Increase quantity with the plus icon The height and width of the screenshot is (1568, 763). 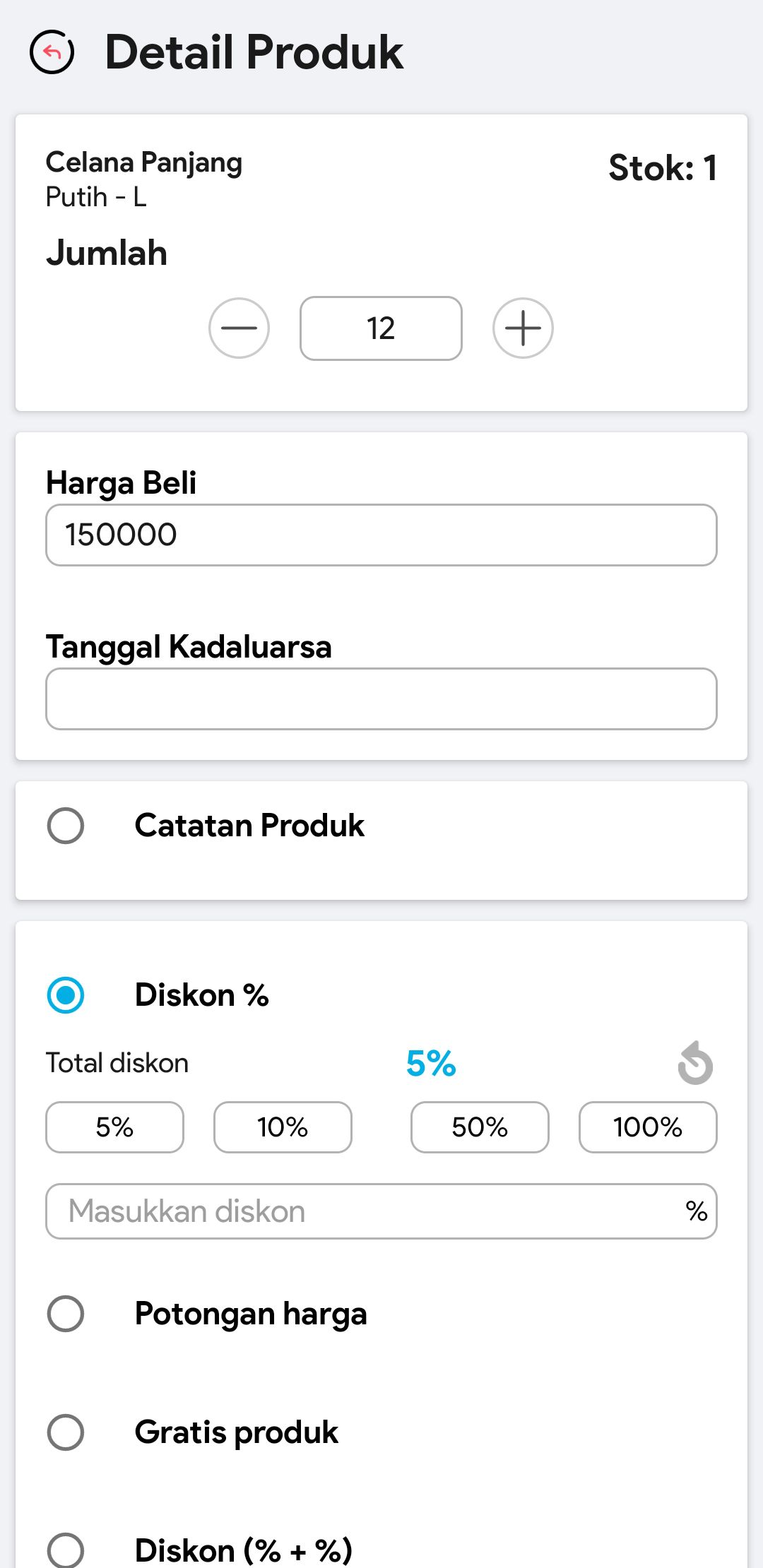(x=523, y=328)
